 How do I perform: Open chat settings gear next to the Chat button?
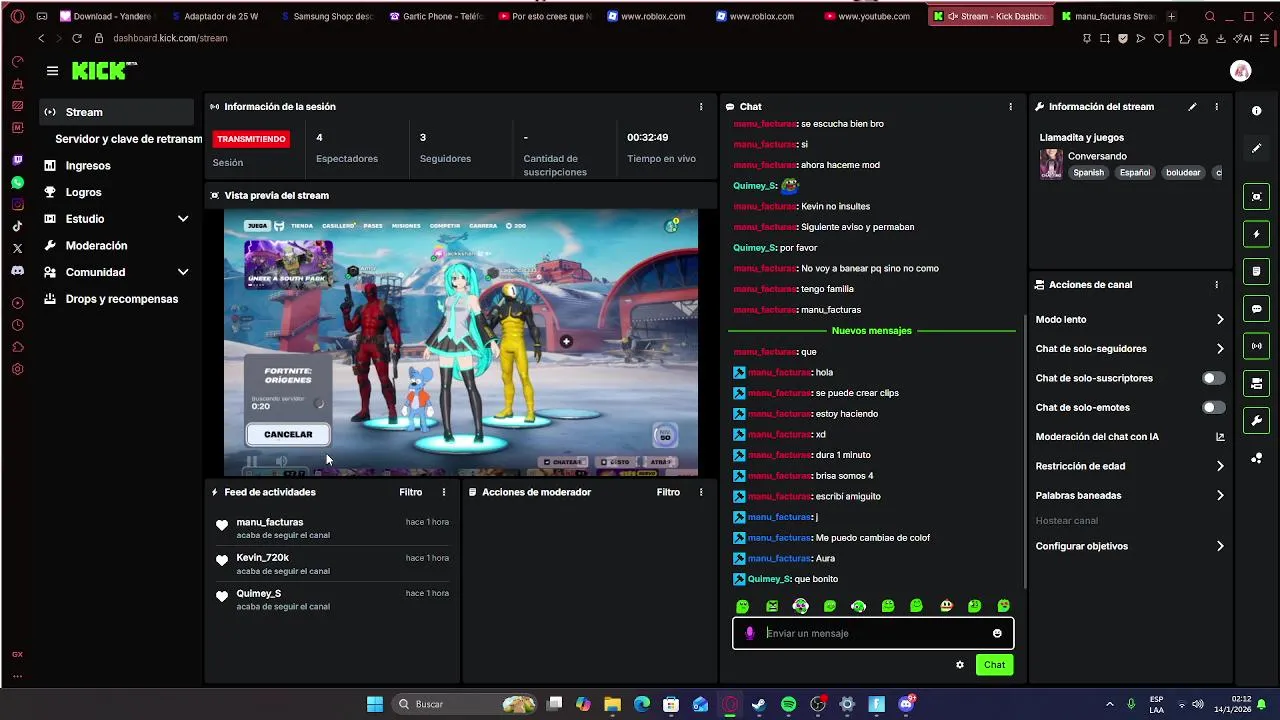click(x=960, y=665)
